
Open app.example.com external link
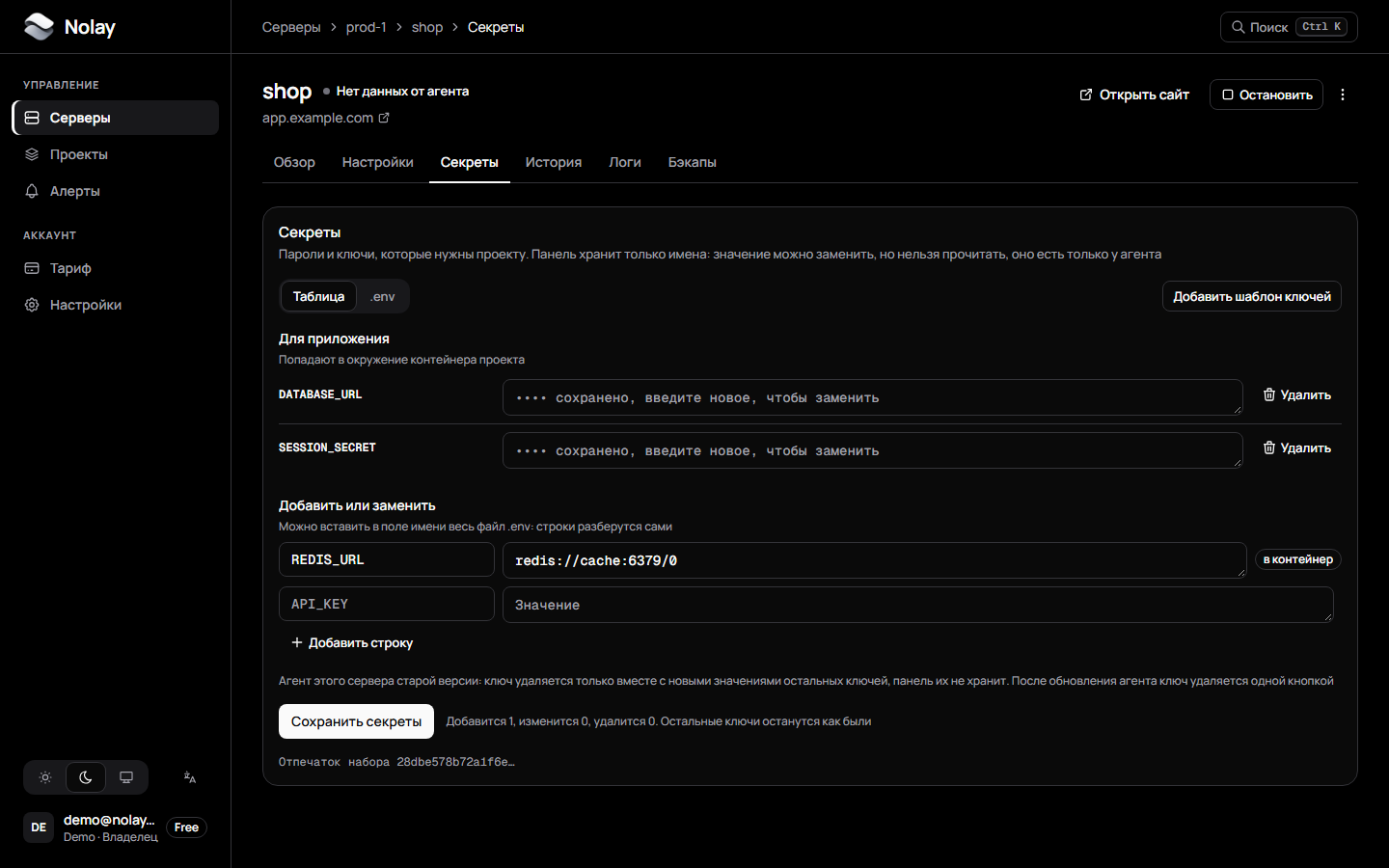326,118
